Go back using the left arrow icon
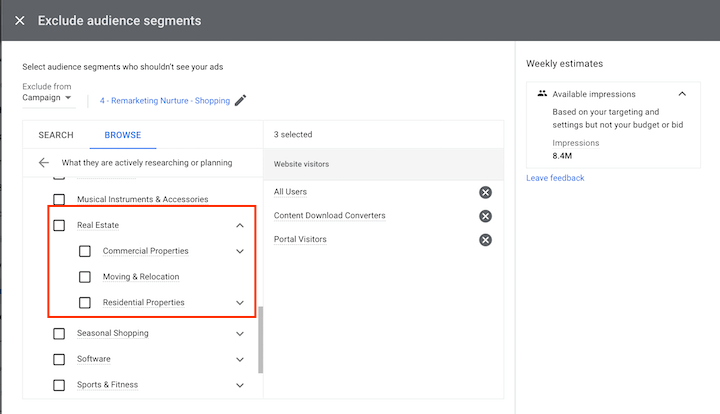The height and width of the screenshot is (414, 720). coord(43,162)
